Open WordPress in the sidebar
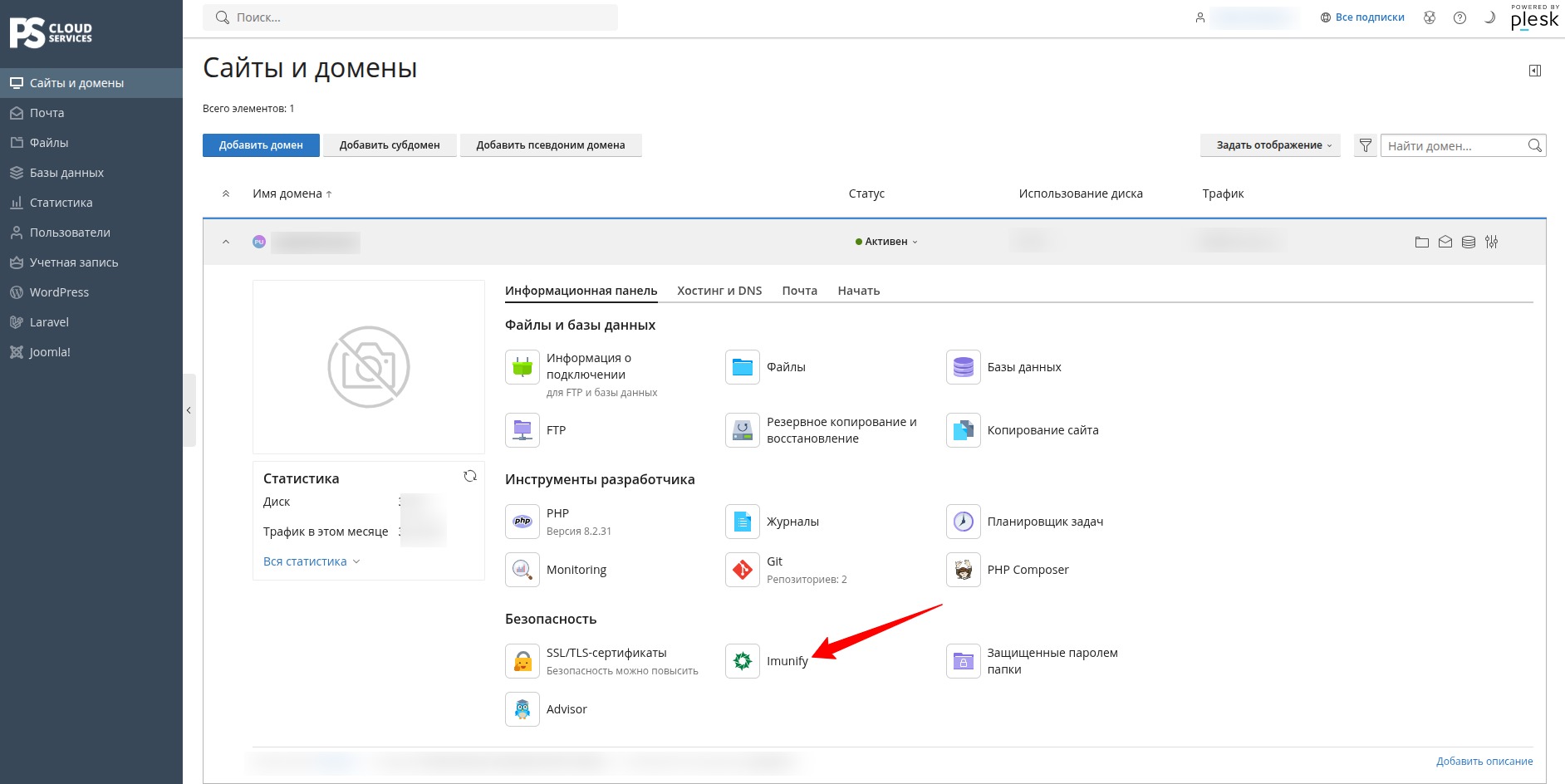Viewport: 1565px width, 784px height. pyautogui.click(x=91, y=292)
